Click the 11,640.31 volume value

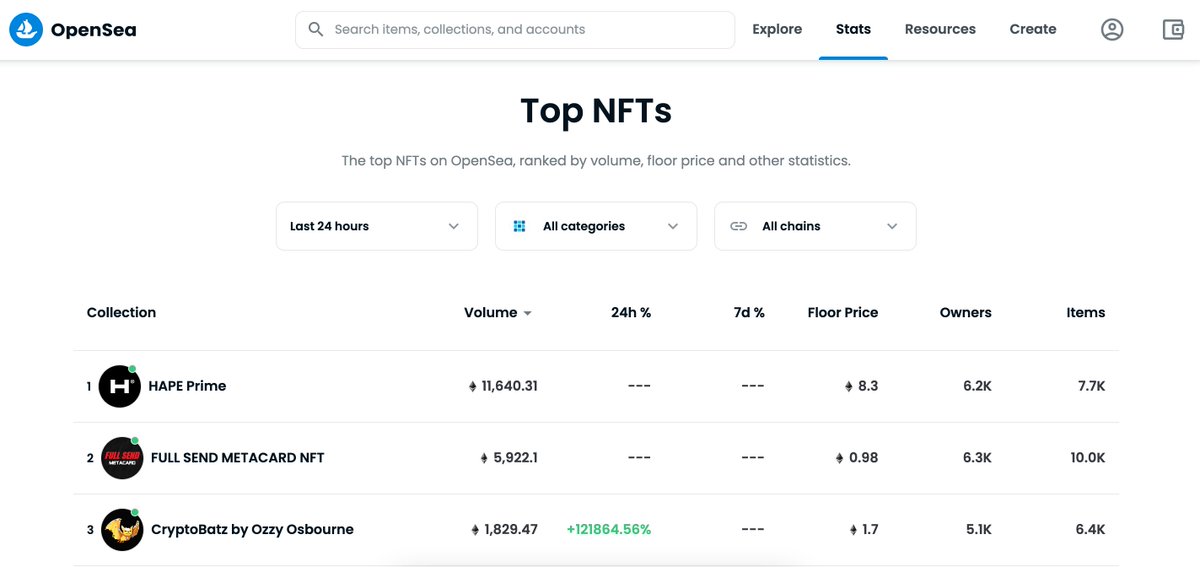[x=510, y=386]
